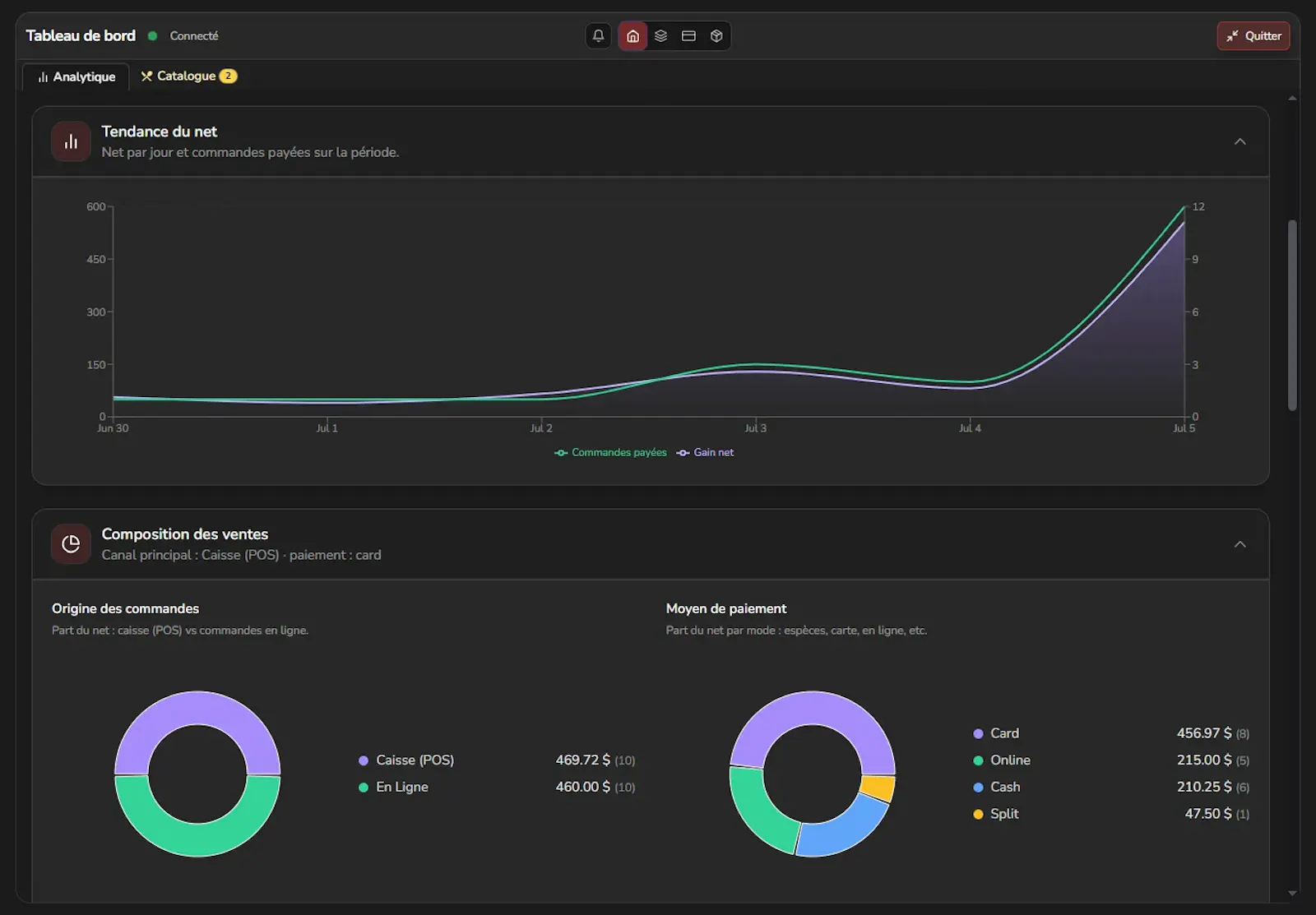
Task: Collapse the Composition des ventes panel
Action: click(x=1240, y=544)
